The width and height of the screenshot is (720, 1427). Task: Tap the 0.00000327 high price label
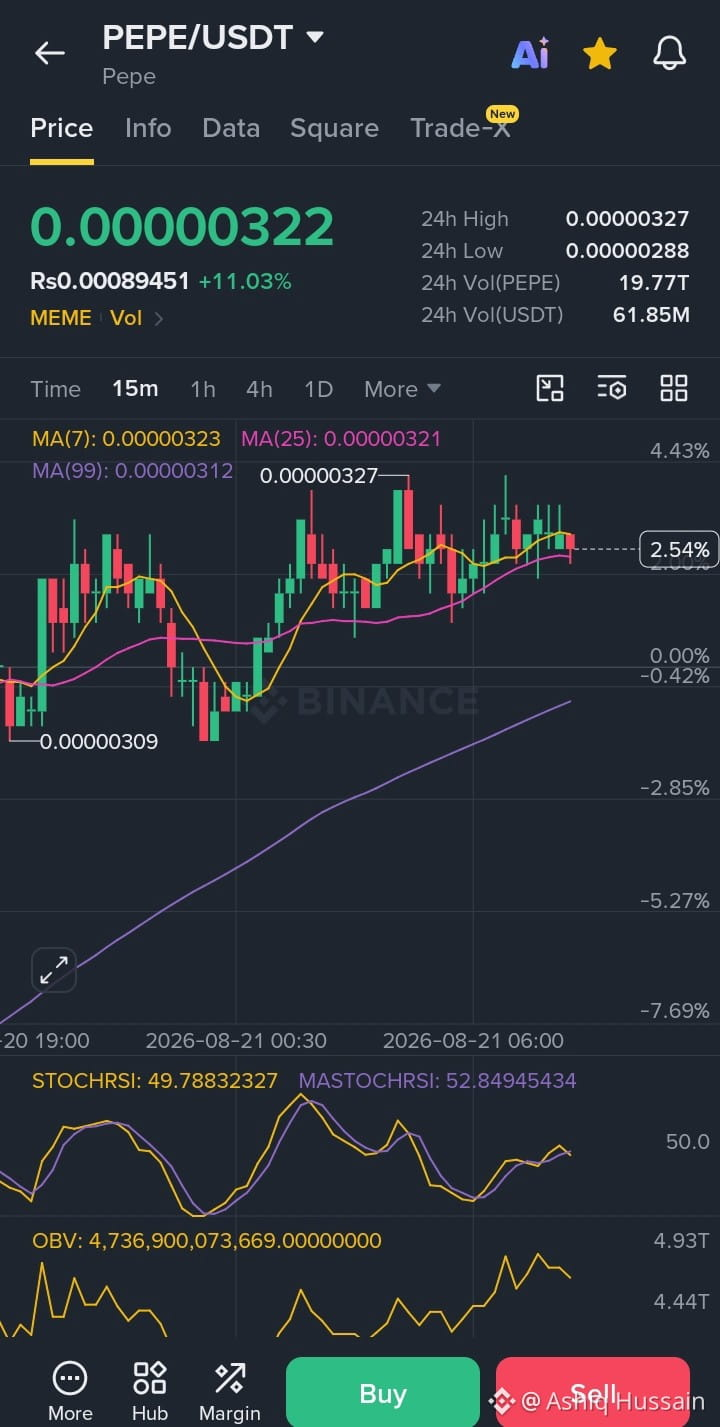point(319,476)
